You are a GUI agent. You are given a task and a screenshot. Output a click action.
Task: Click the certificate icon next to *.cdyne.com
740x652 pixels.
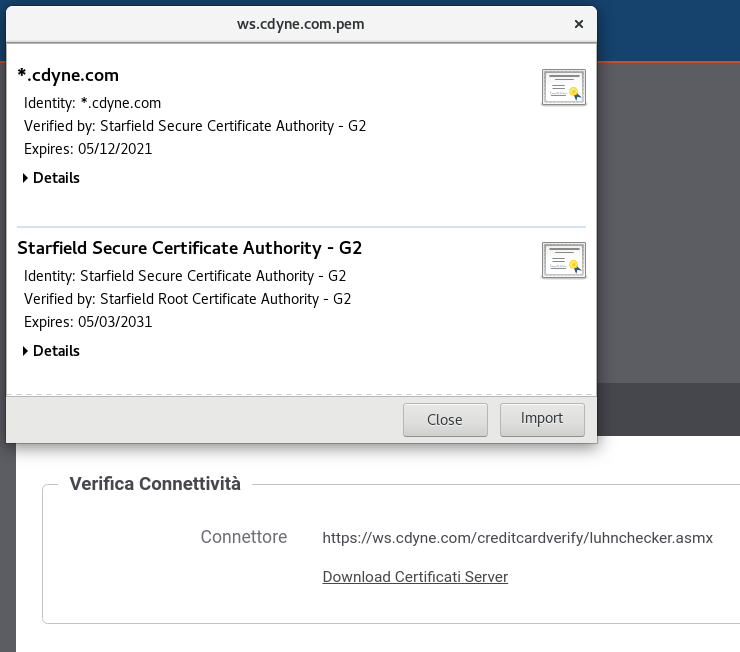tap(563, 87)
